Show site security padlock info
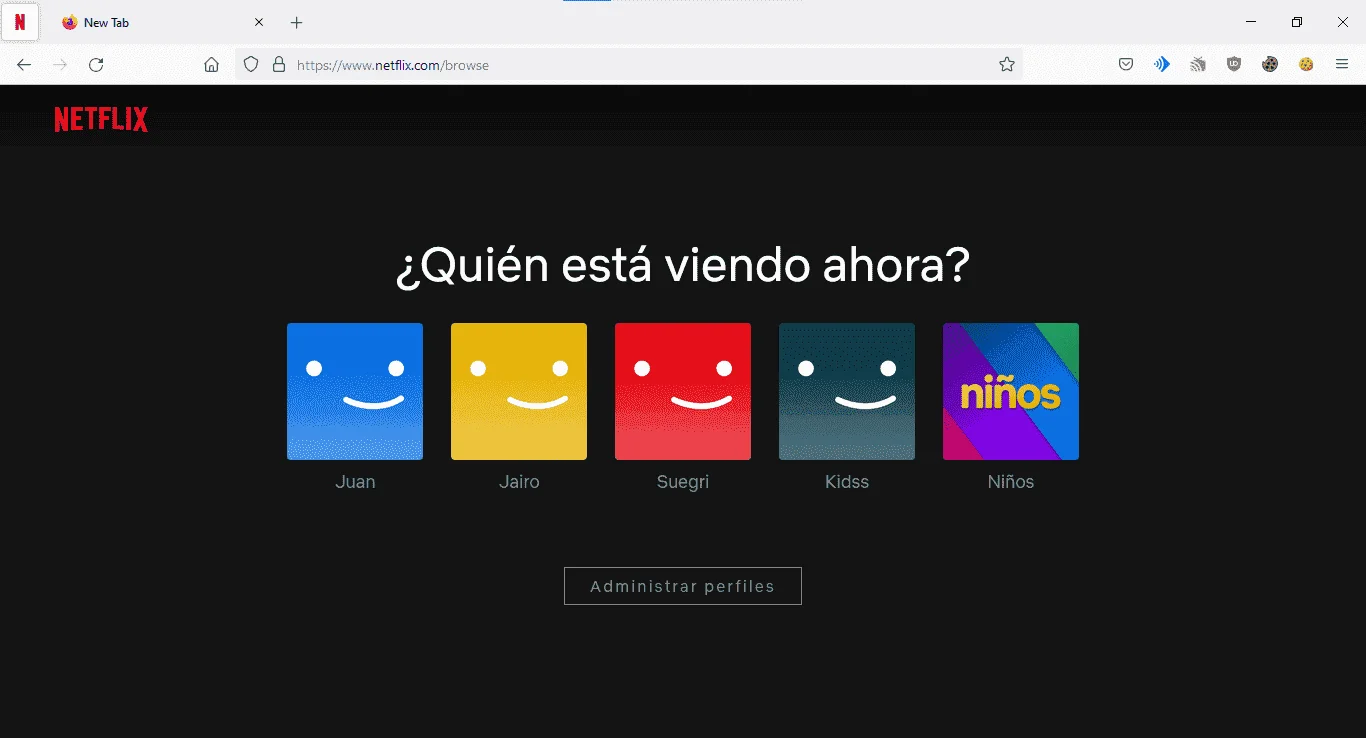The image size is (1366, 738). (x=279, y=65)
